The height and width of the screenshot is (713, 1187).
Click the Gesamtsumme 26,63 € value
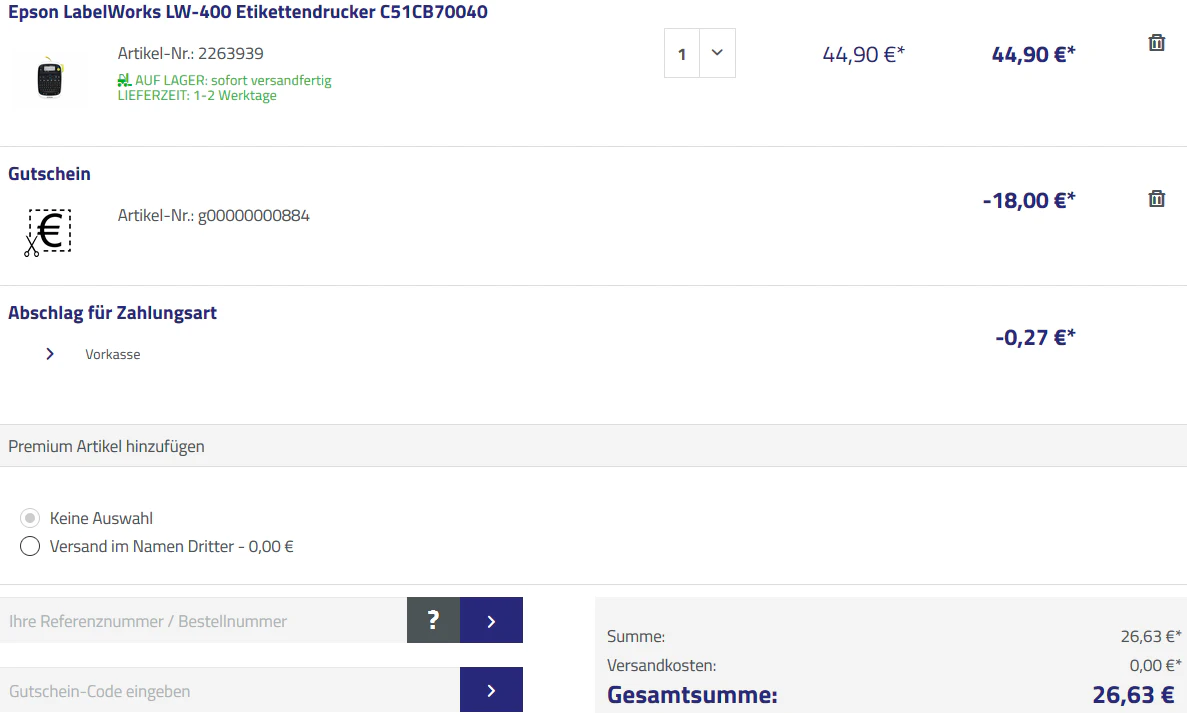tap(1132, 695)
